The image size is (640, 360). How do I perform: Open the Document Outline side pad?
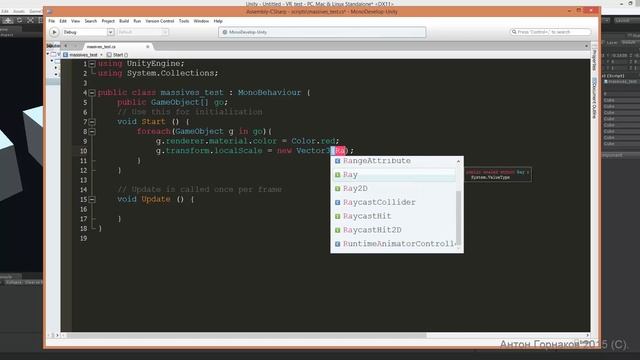(x=594, y=98)
